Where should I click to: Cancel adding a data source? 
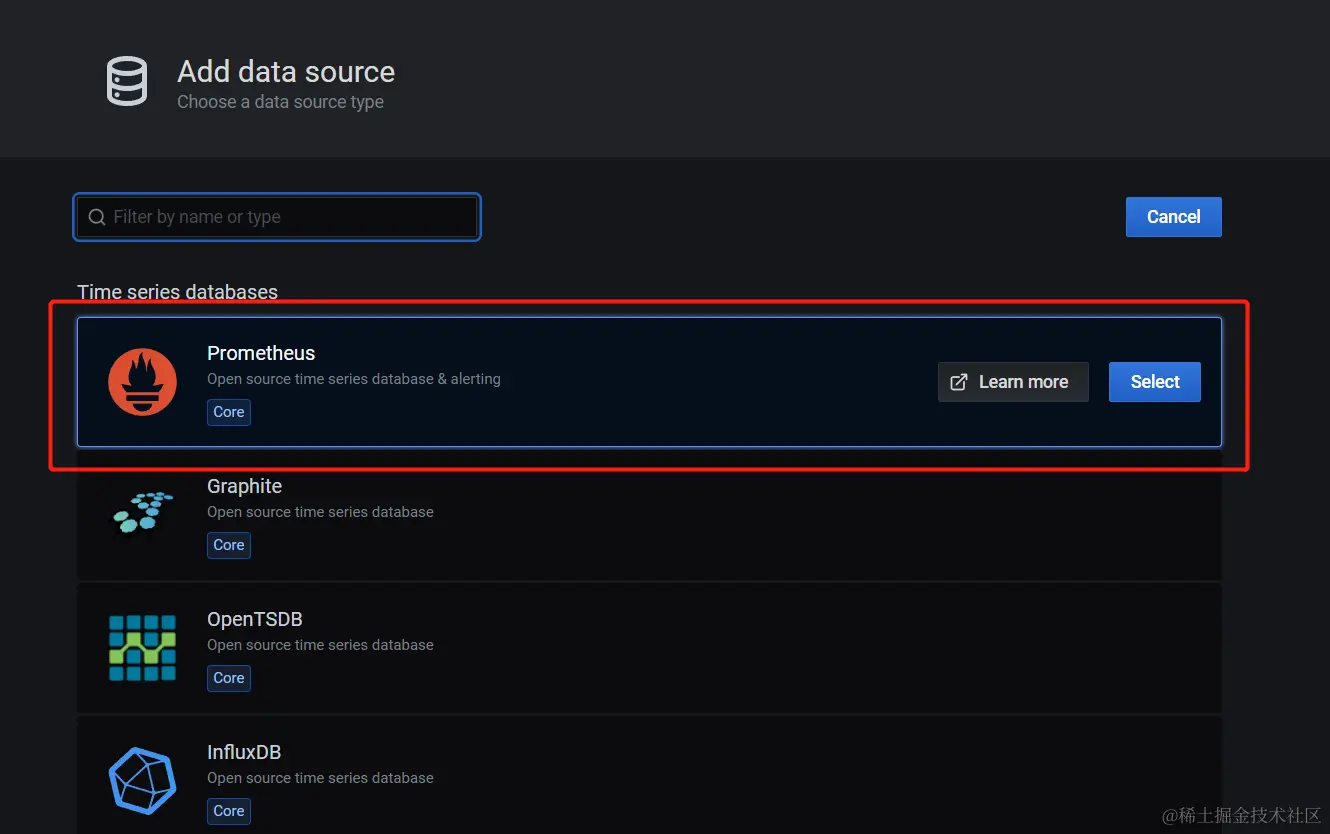click(1173, 217)
